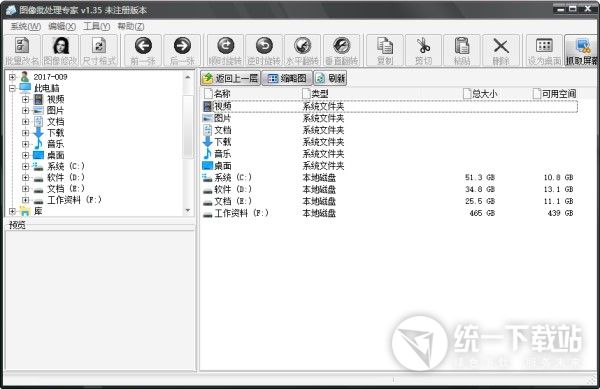The height and width of the screenshot is (389, 600).
Task: Select 桌面 in the folder tree
Action: tap(55, 155)
